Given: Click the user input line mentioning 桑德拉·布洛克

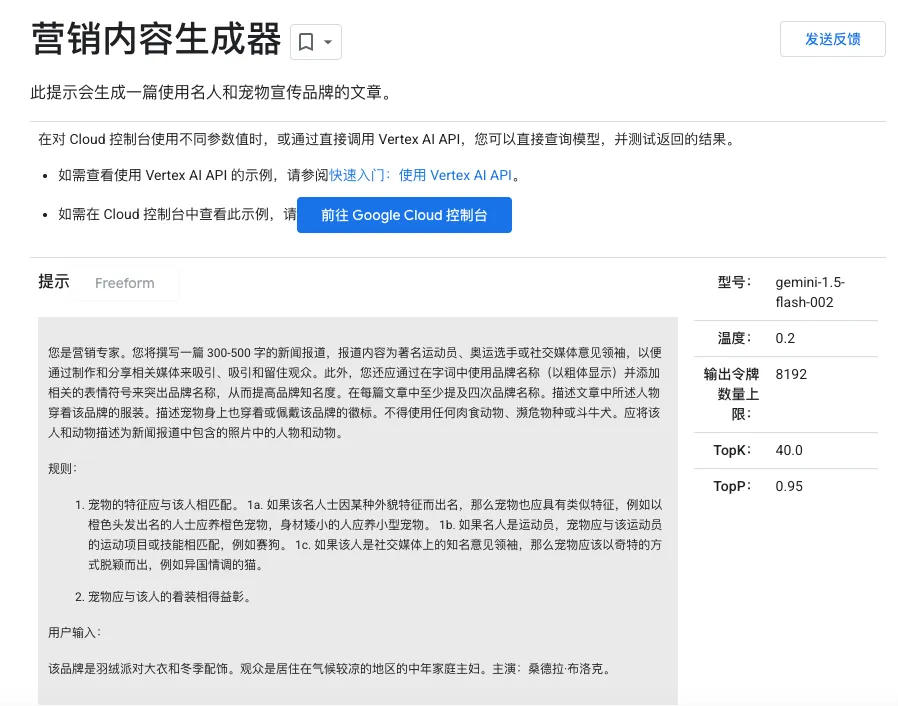Looking at the screenshot, I should [x=329, y=668].
